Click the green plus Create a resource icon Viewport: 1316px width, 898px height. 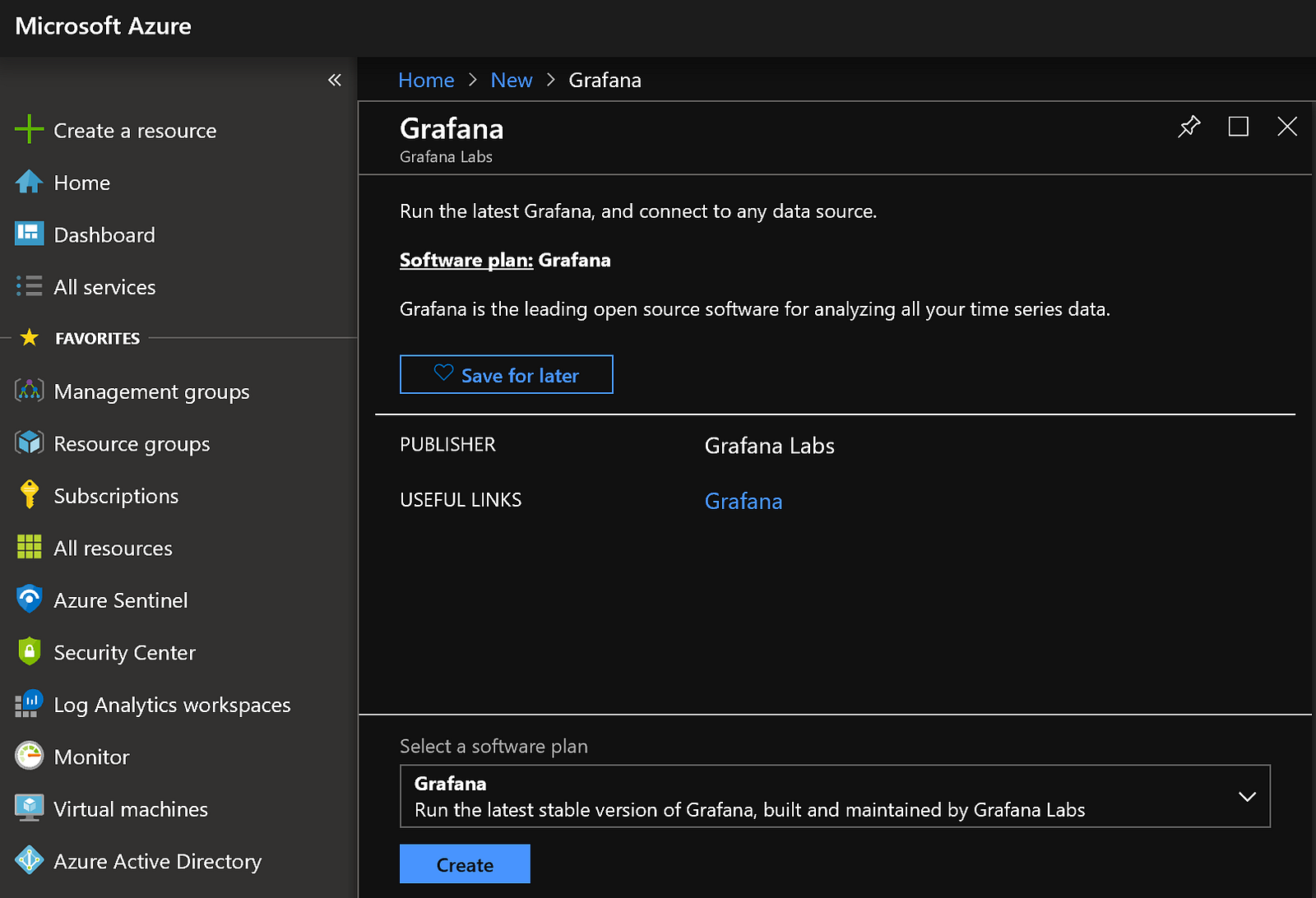[x=29, y=130]
